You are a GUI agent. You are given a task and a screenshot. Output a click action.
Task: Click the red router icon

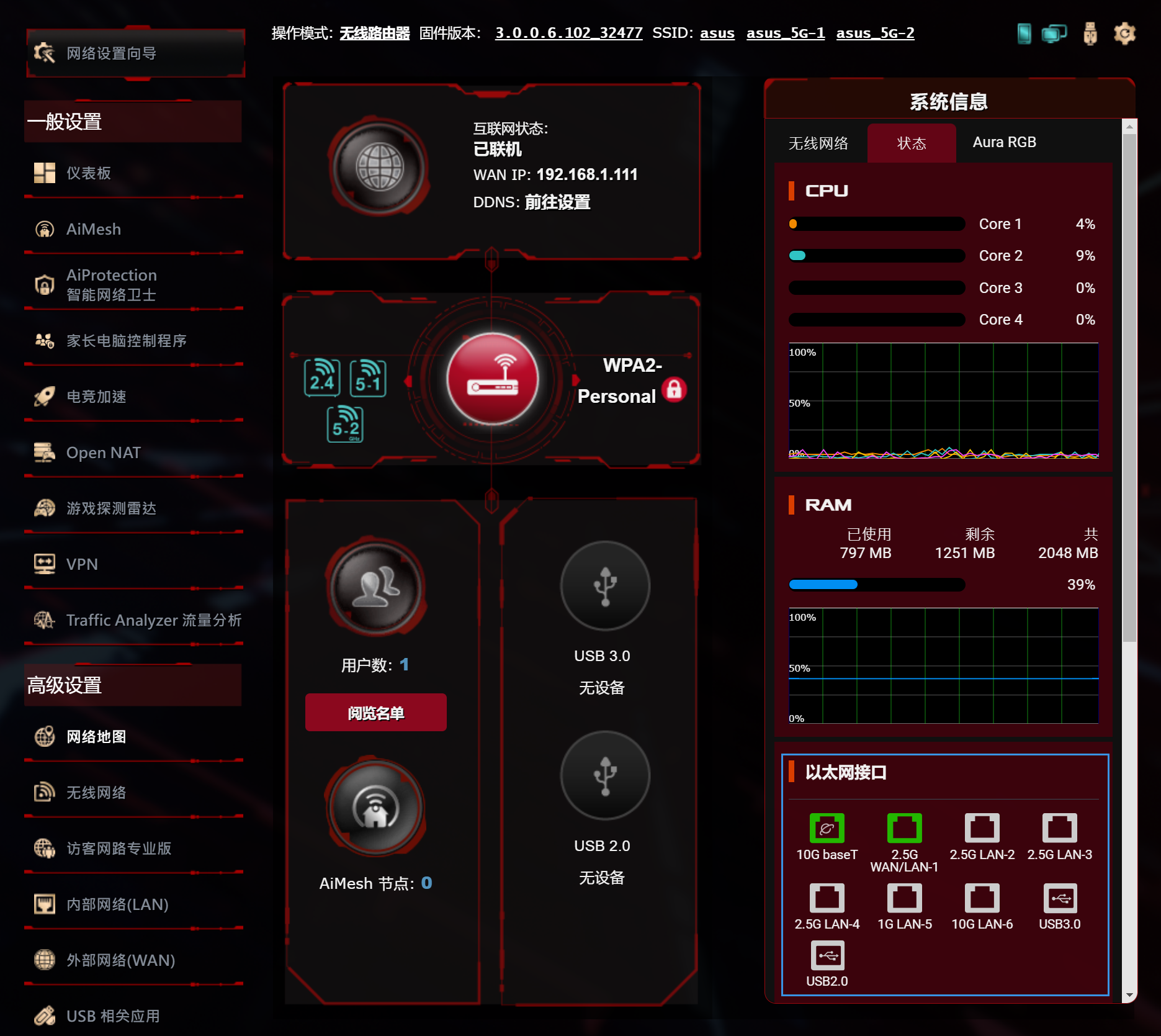(493, 379)
